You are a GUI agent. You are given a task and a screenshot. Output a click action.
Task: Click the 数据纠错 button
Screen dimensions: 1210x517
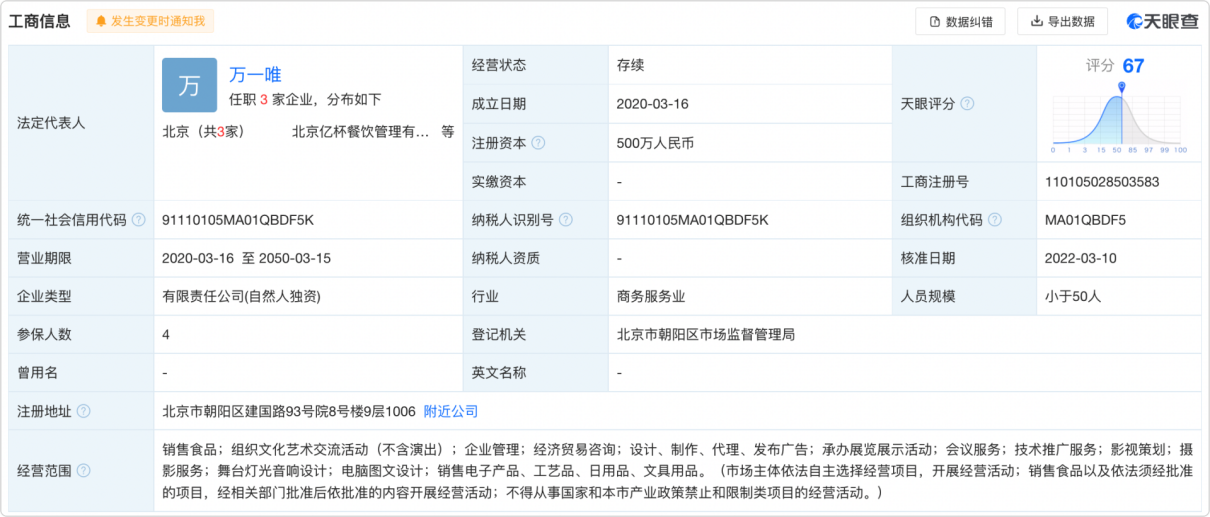point(961,21)
